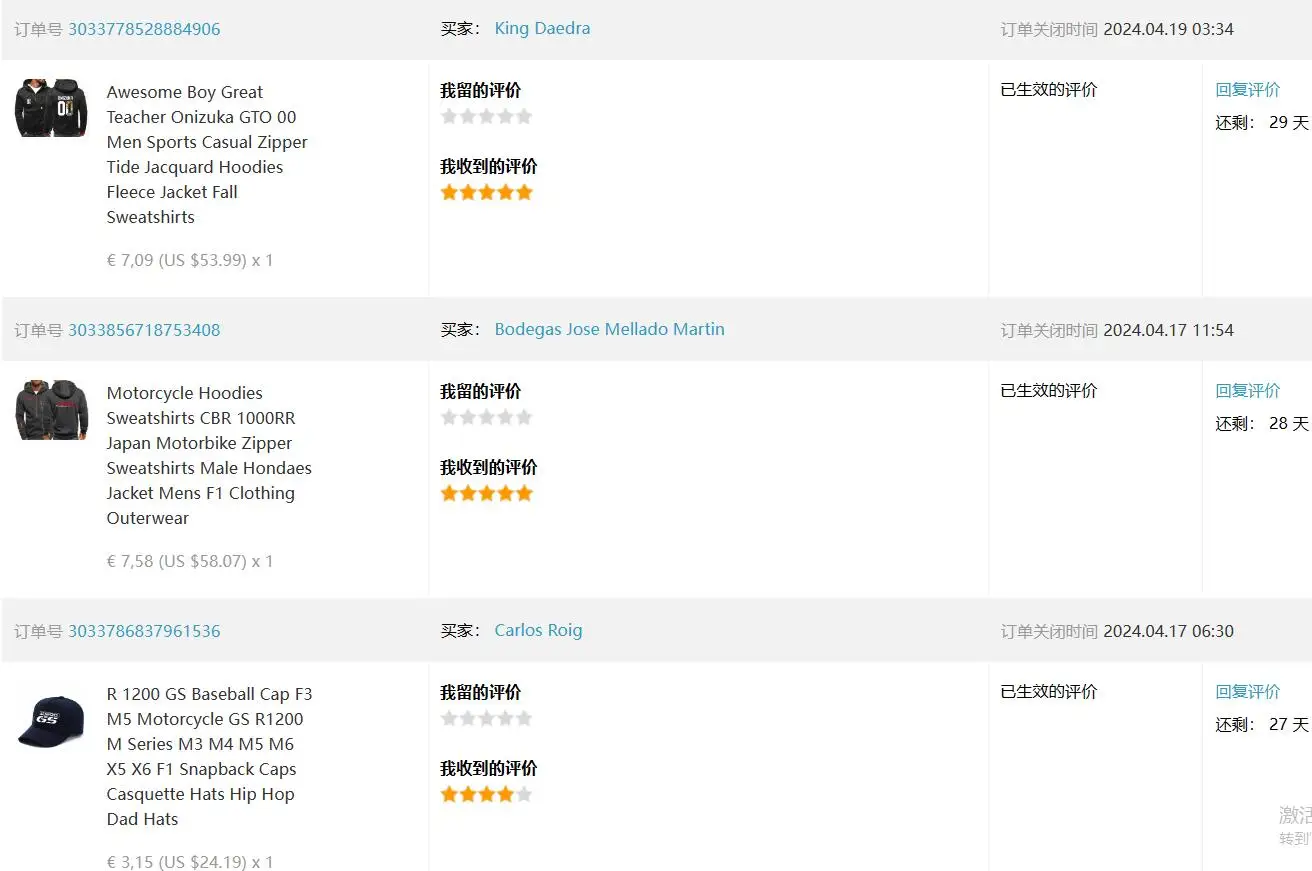This screenshot has height=871, width=1312.
Task: Open order number 3033778528884906
Action: (144, 29)
